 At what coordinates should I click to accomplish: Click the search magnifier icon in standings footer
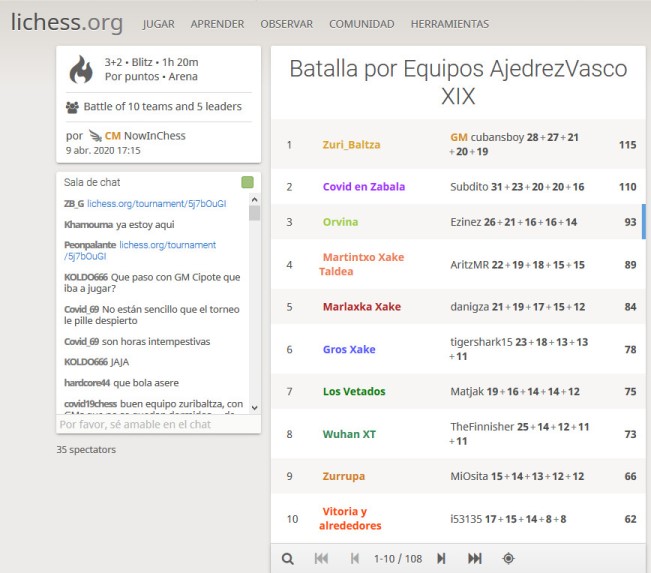click(x=288, y=558)
